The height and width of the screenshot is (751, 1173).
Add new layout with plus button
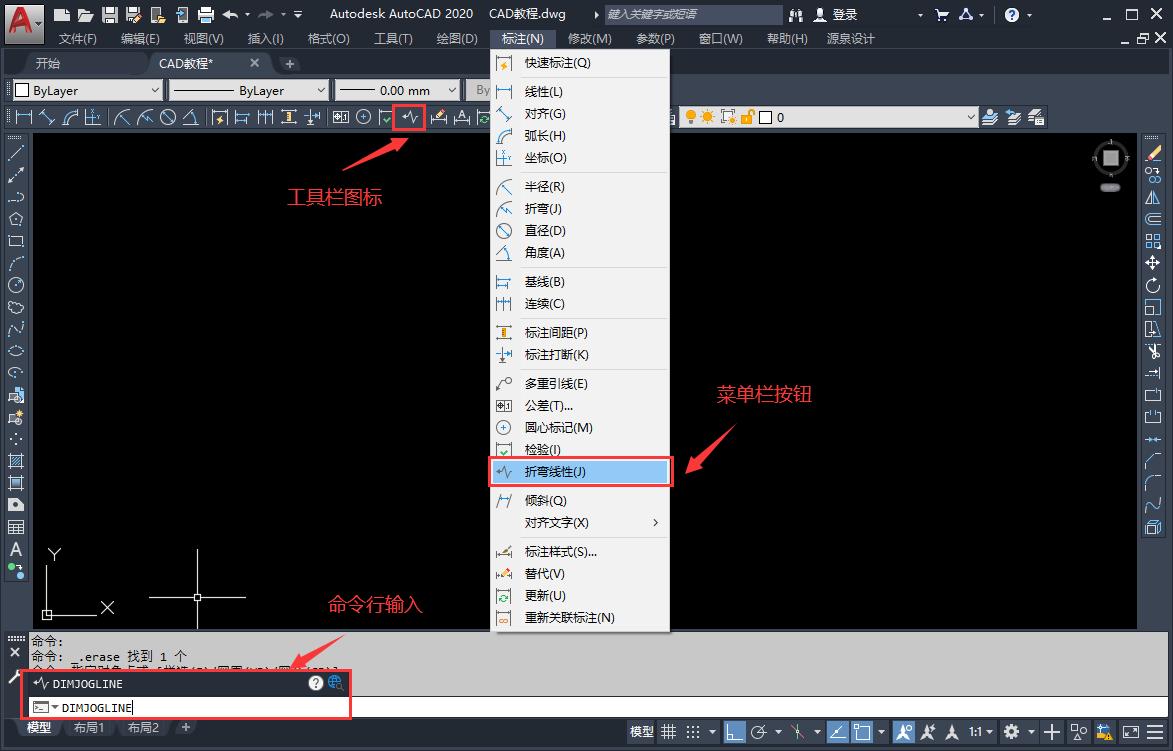click(x=186, y=727)
